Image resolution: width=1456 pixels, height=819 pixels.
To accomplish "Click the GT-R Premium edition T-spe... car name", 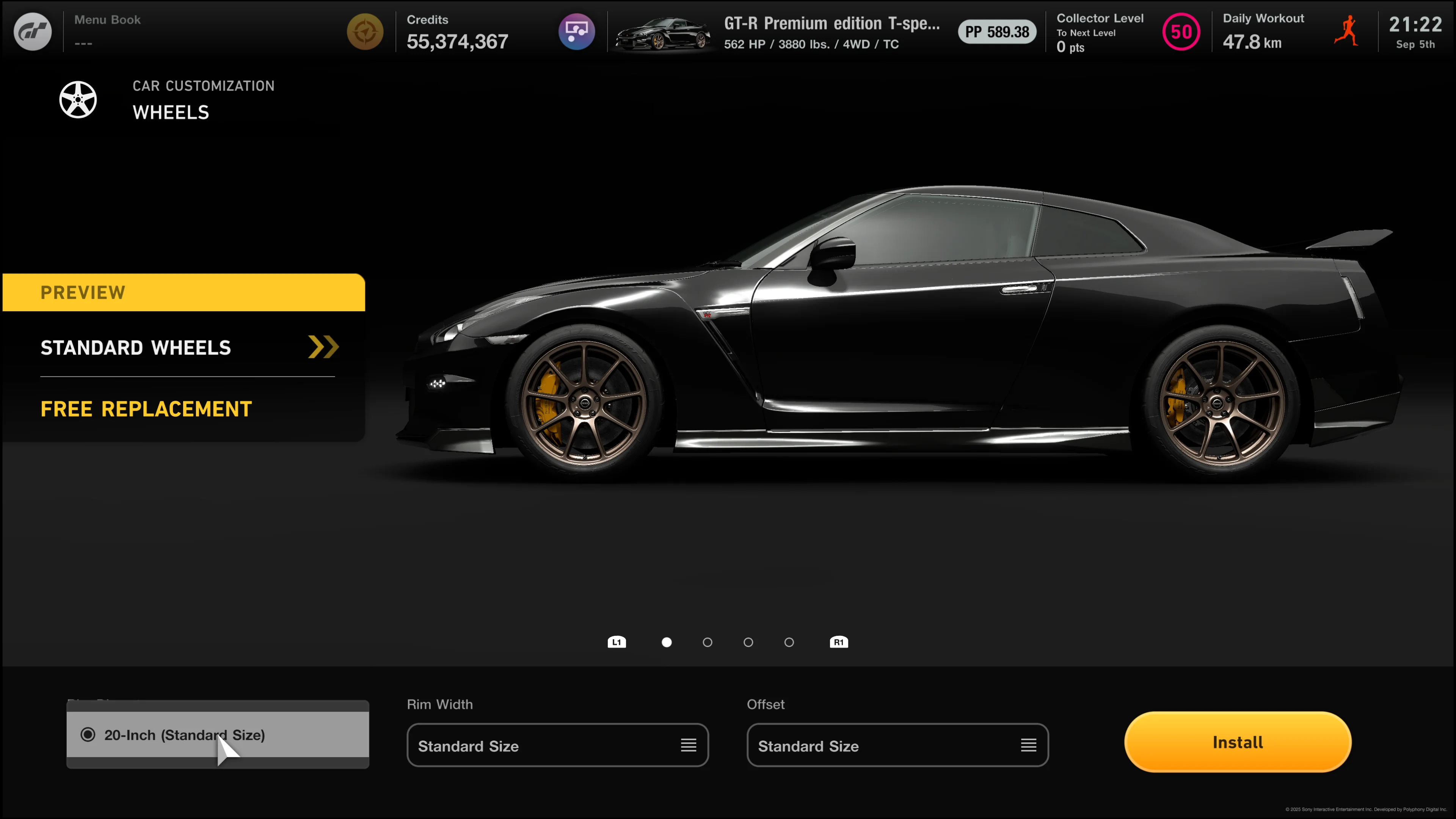I will click(x=832, y=23).
